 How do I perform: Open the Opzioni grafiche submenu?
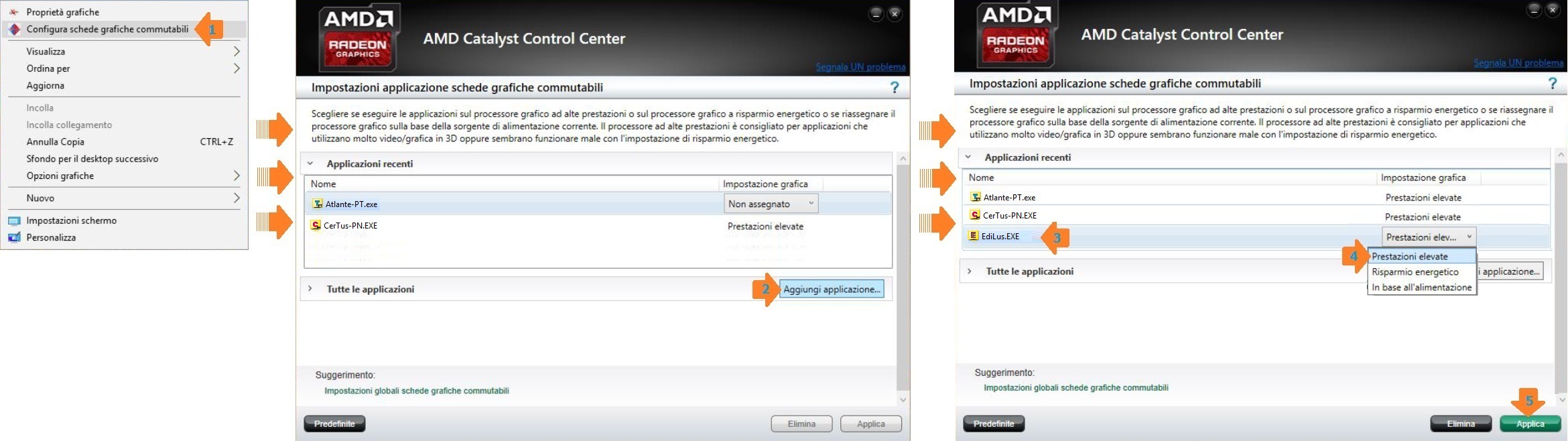coord(124,176)
